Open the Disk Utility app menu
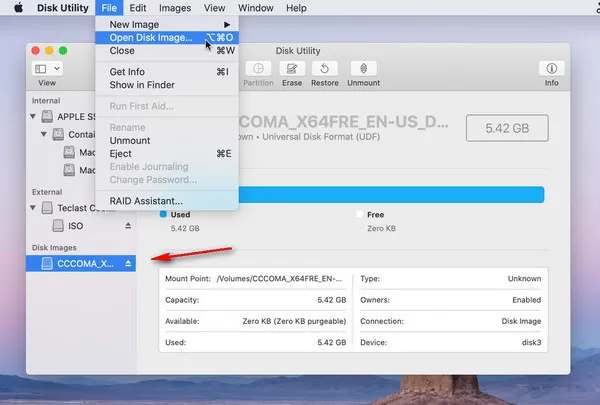The image size is (600, 405). 63,8
